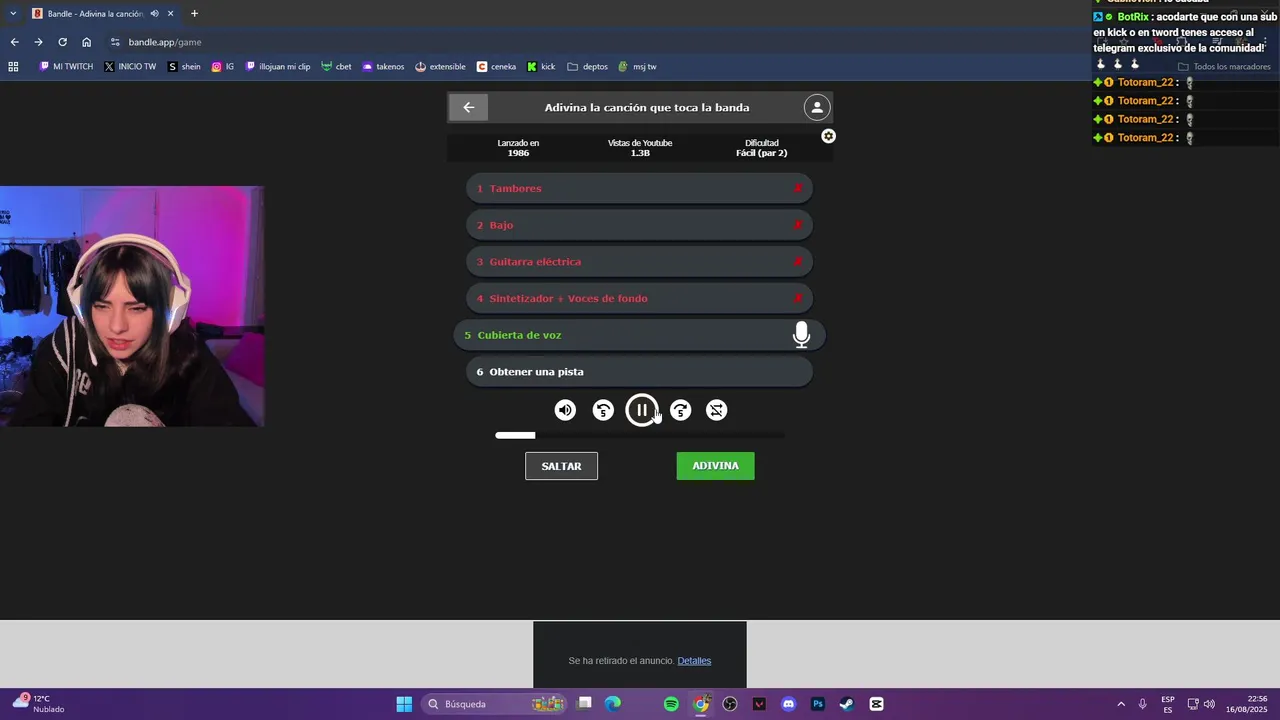Click Obtener una pista row
1280x720 pixels.
[x=639, y=372]
